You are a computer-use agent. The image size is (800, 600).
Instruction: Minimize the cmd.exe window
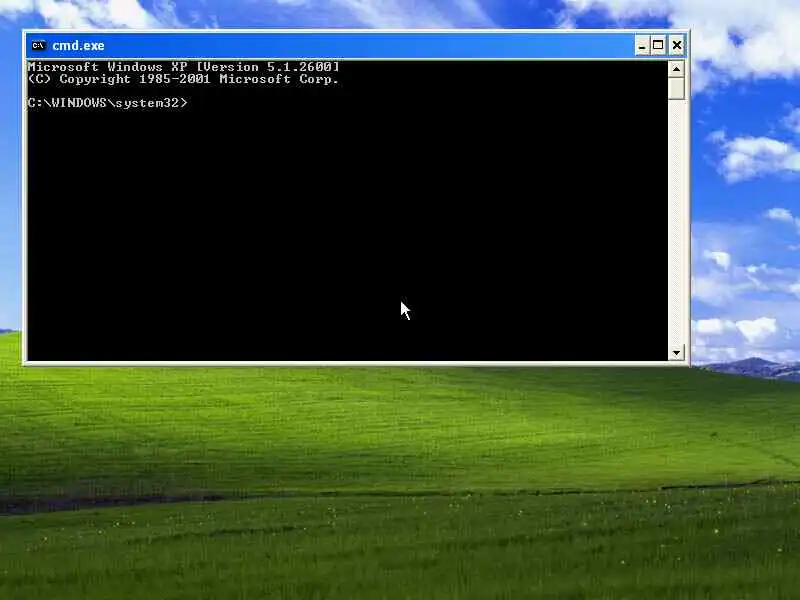point(642,45)
